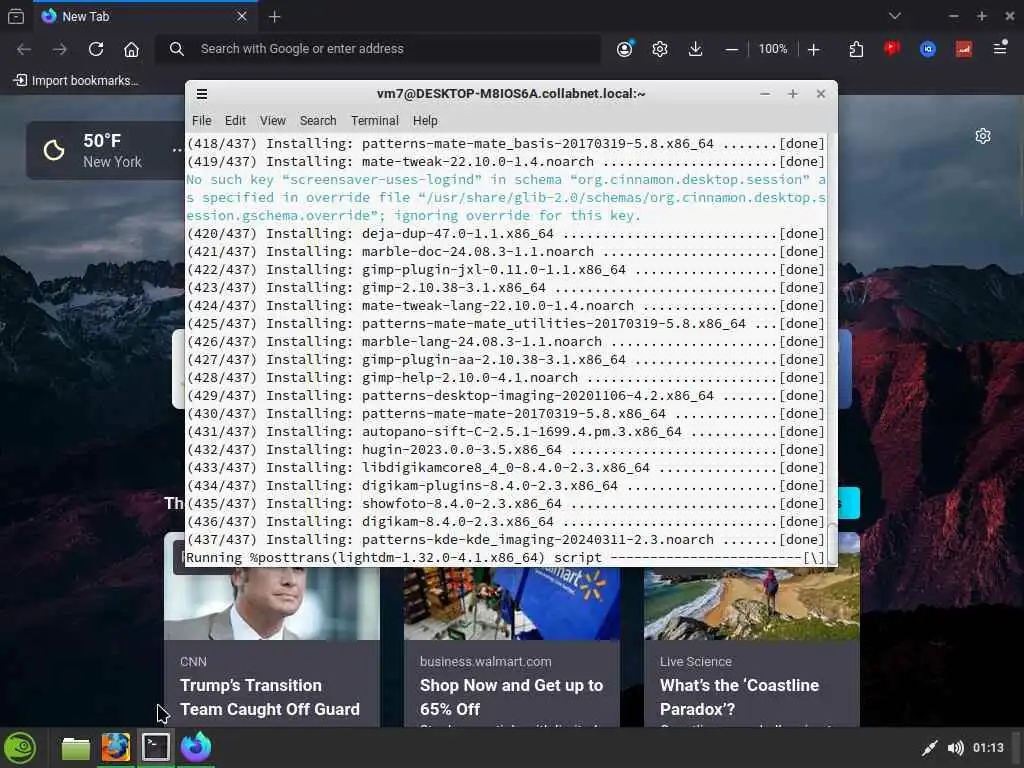Open new tab page personalize gear

click(983, 136)
